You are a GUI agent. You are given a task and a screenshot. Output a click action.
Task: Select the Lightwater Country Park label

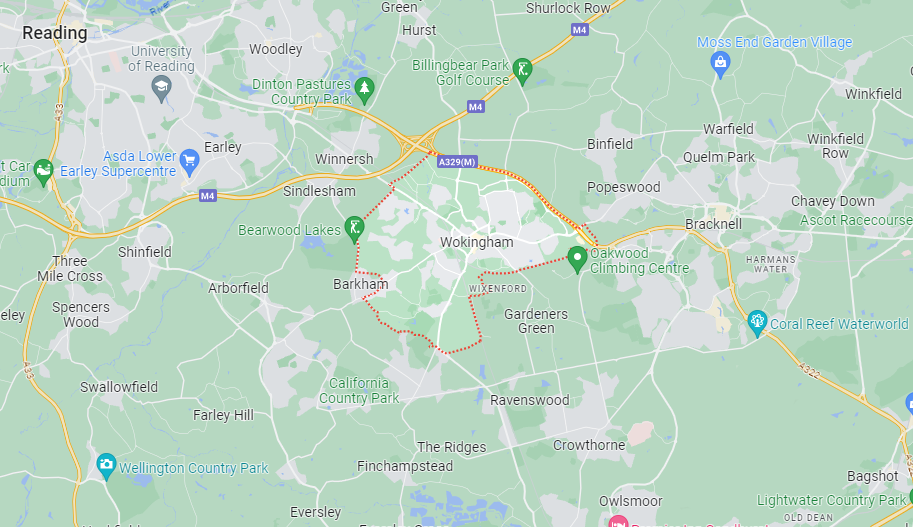831,500
